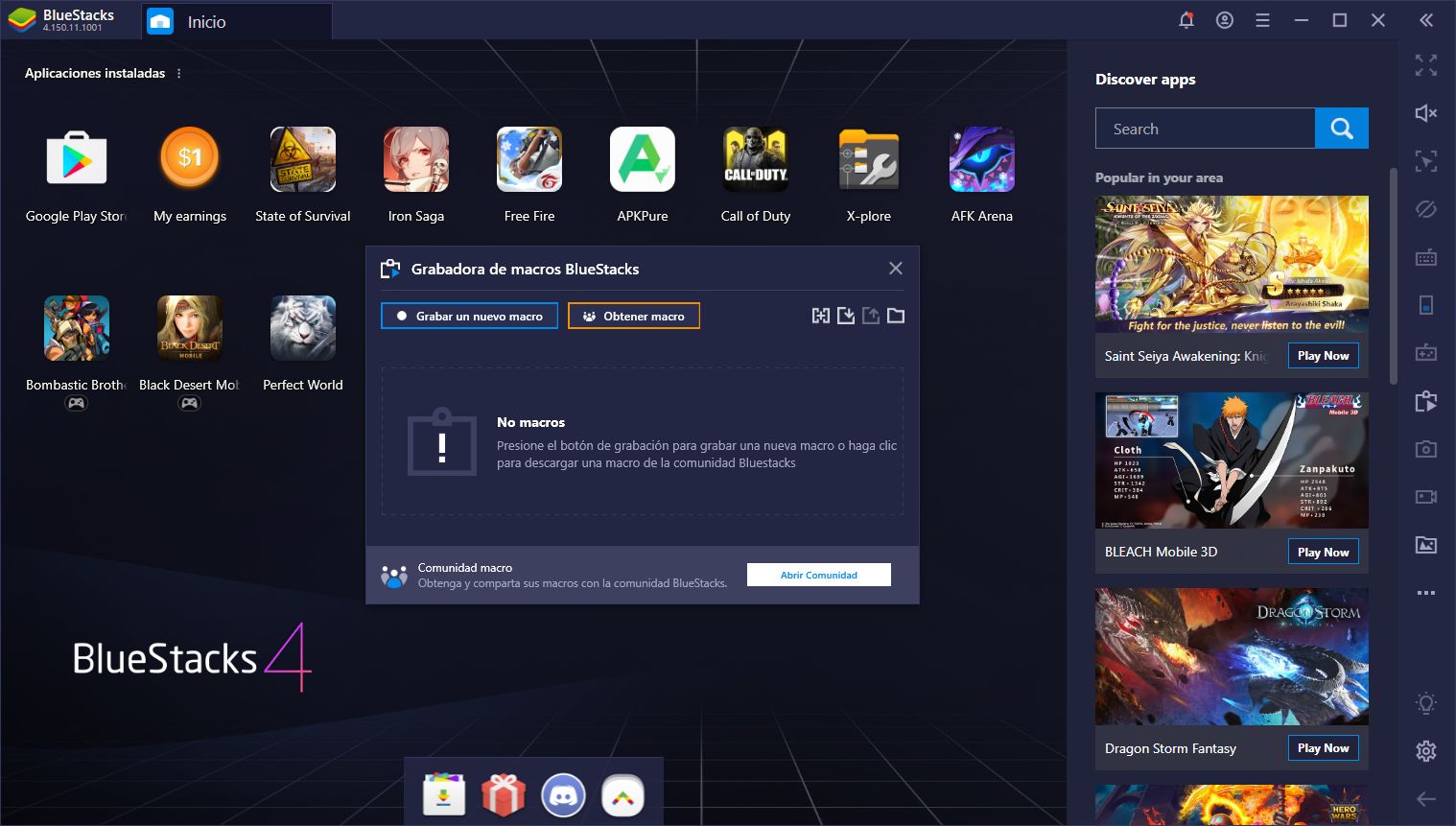Click Abrir Comunidad button
The image size is (1456, 826).
pyautogui.click(x=819, y=575)
